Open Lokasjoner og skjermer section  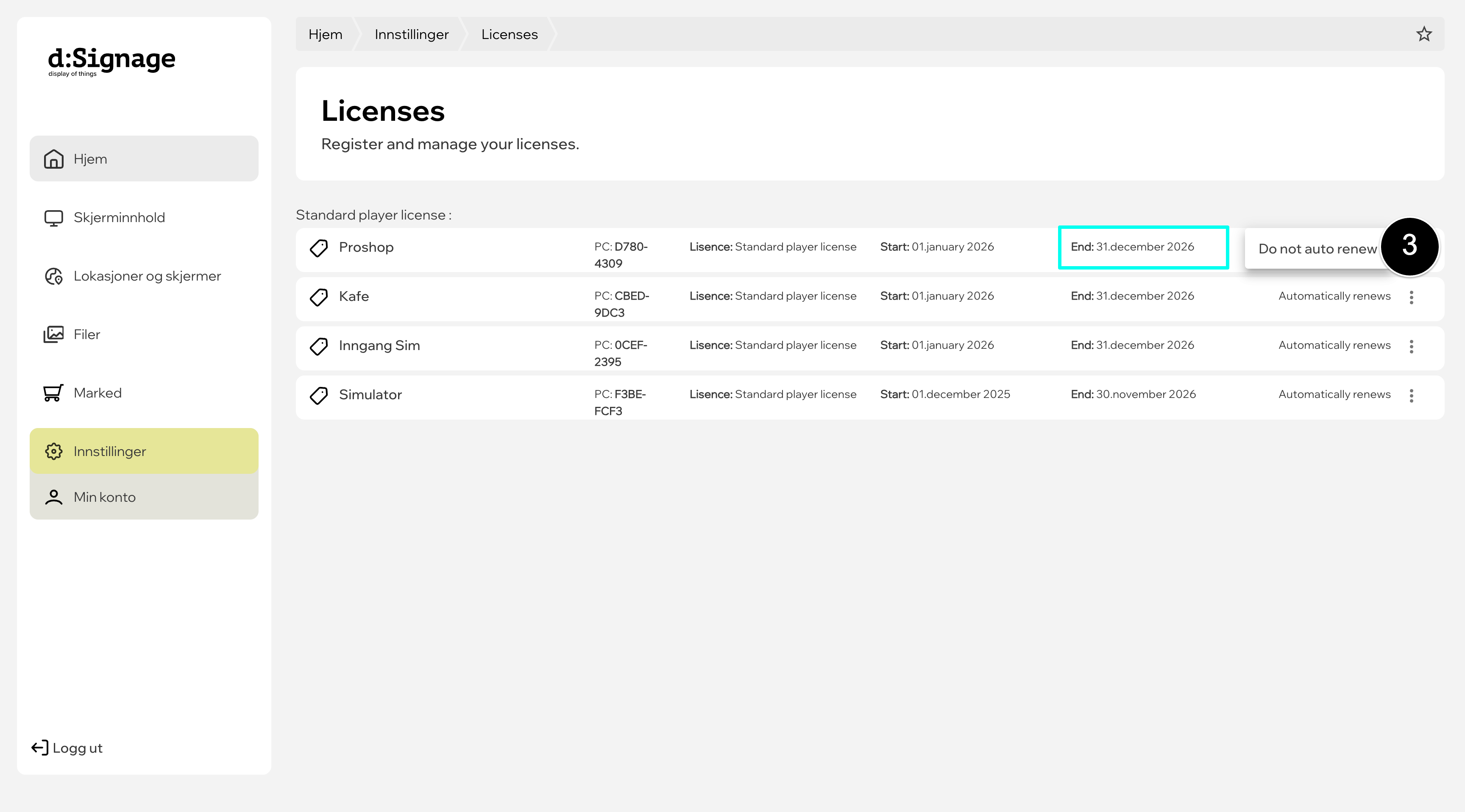[144, 276]
